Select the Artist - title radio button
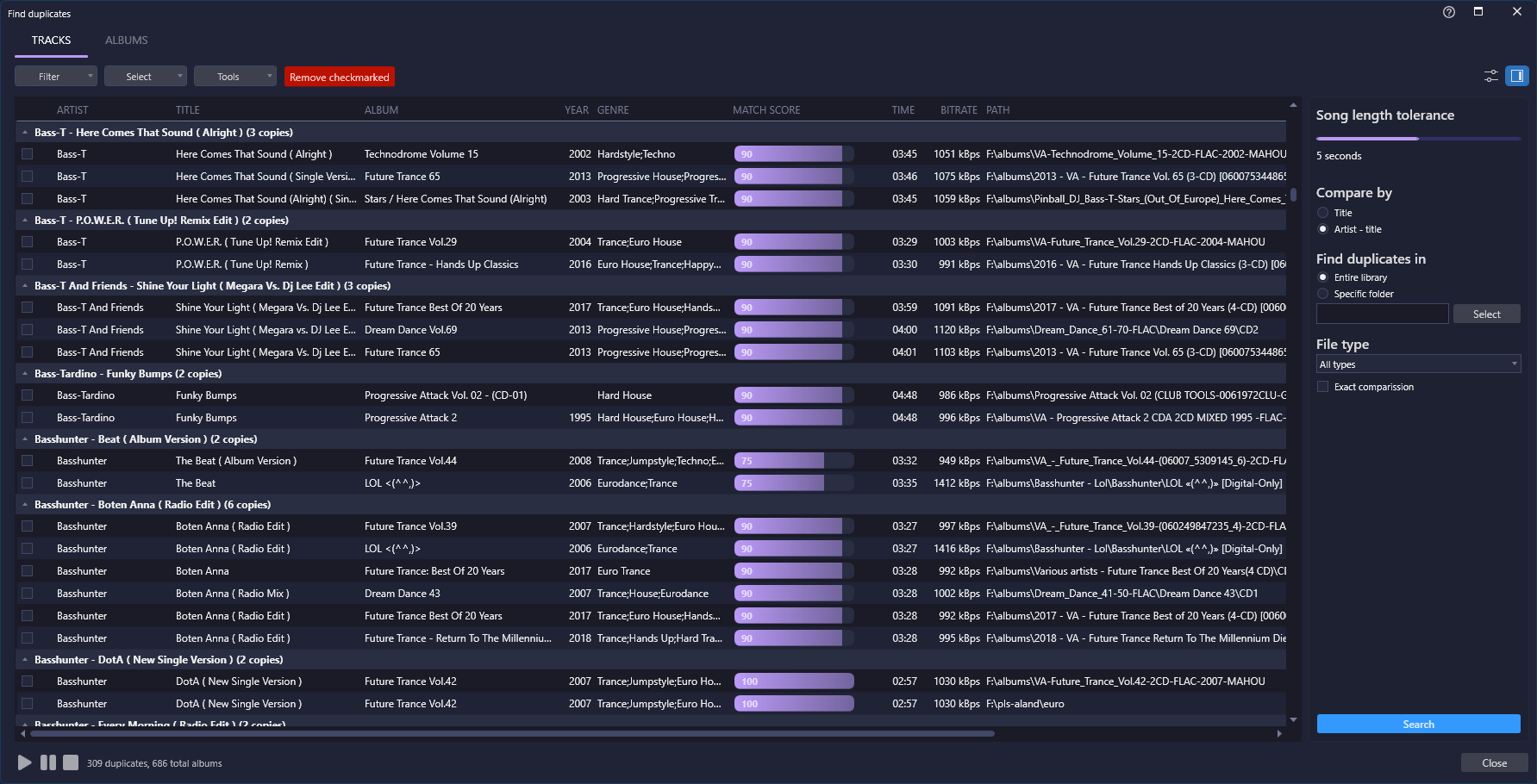Viewport: 1537px width, 784px height. click(x=1323, y=229)
